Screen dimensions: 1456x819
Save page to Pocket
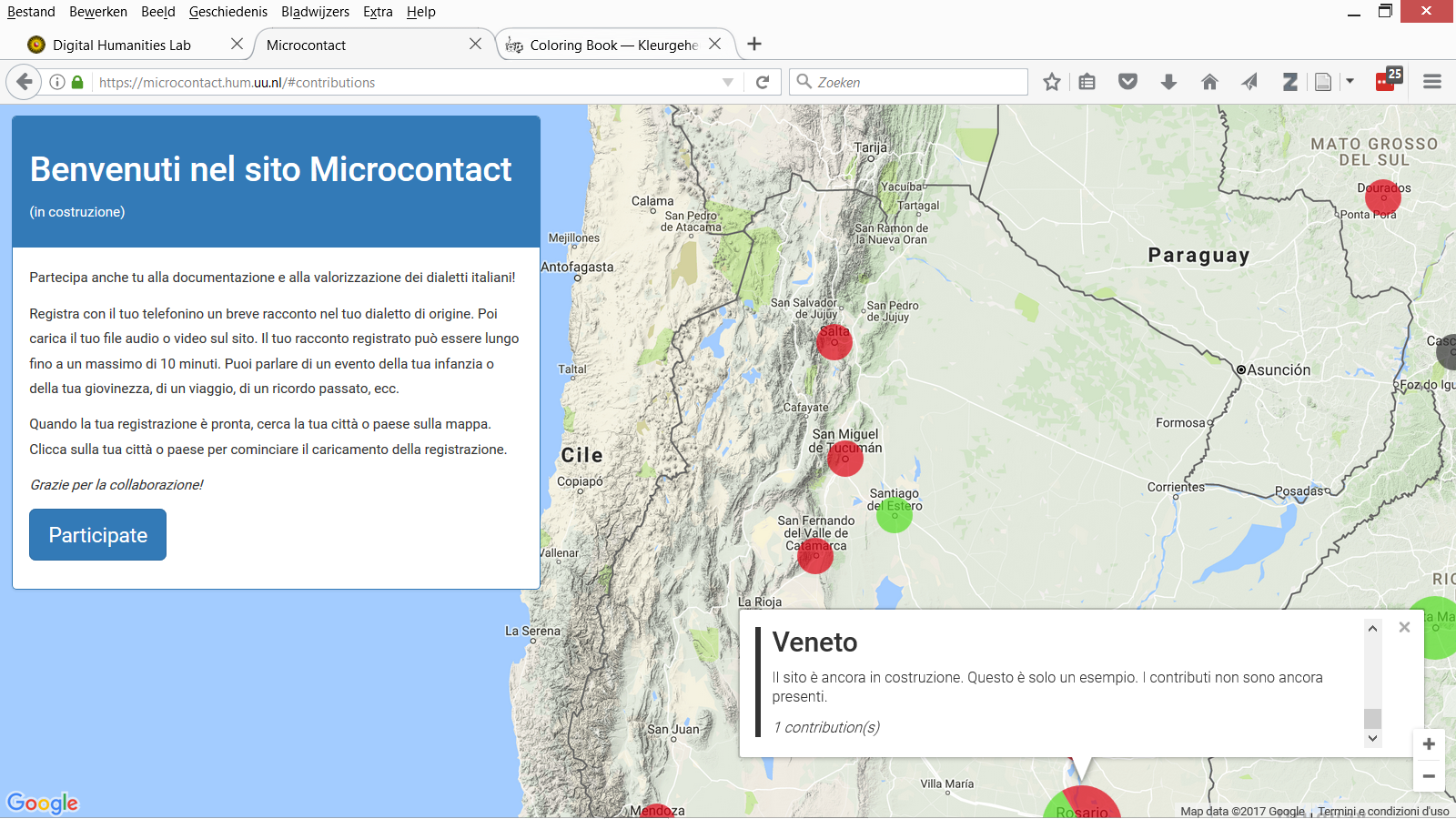point(1127,82)
